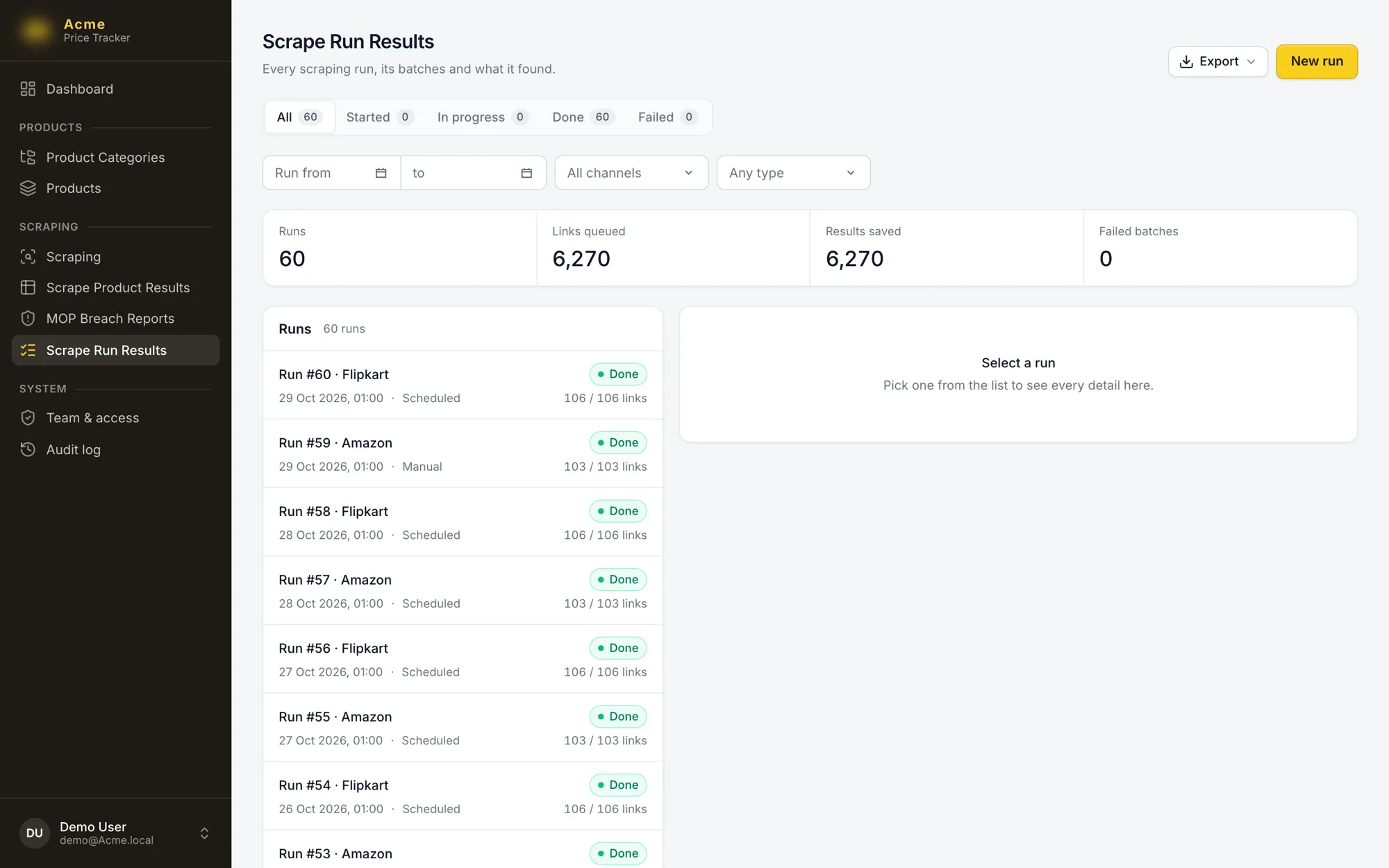The height and width of the screenshot is (868, 1389).
Task: Open the 'to' date calendar icon
Action: click(526, 173)
